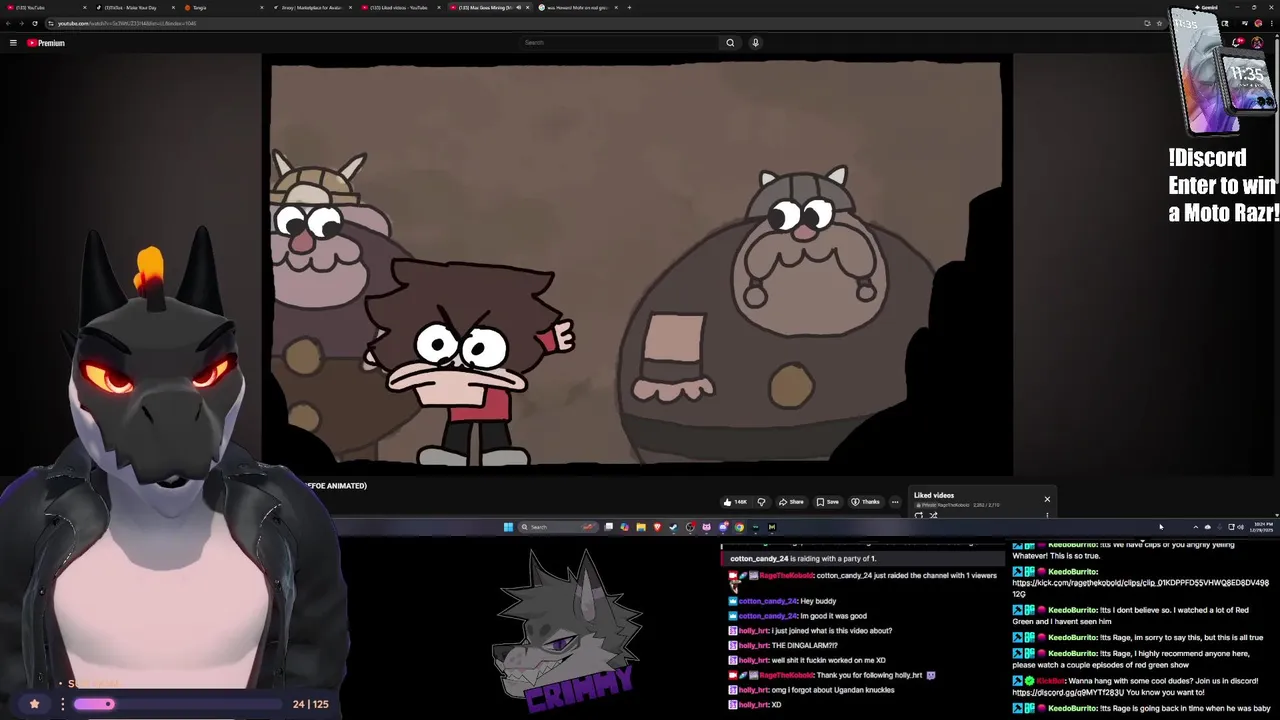Screen dimensions: 1280x720
Task: Switch to the Liked videos - YouTube tab
Action: pyautogui.click(x=399, y=8)
